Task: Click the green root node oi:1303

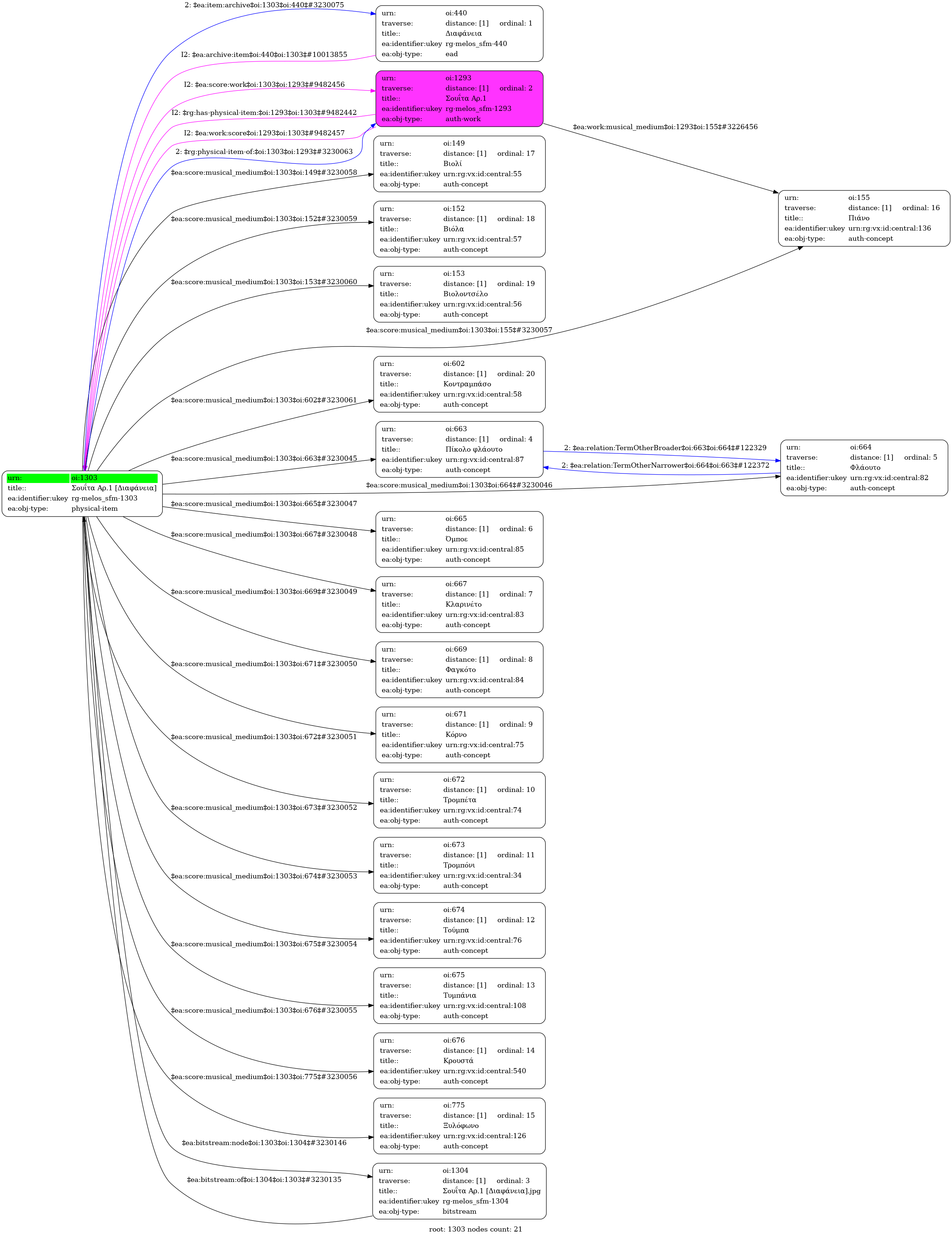Action: [82, 493]
